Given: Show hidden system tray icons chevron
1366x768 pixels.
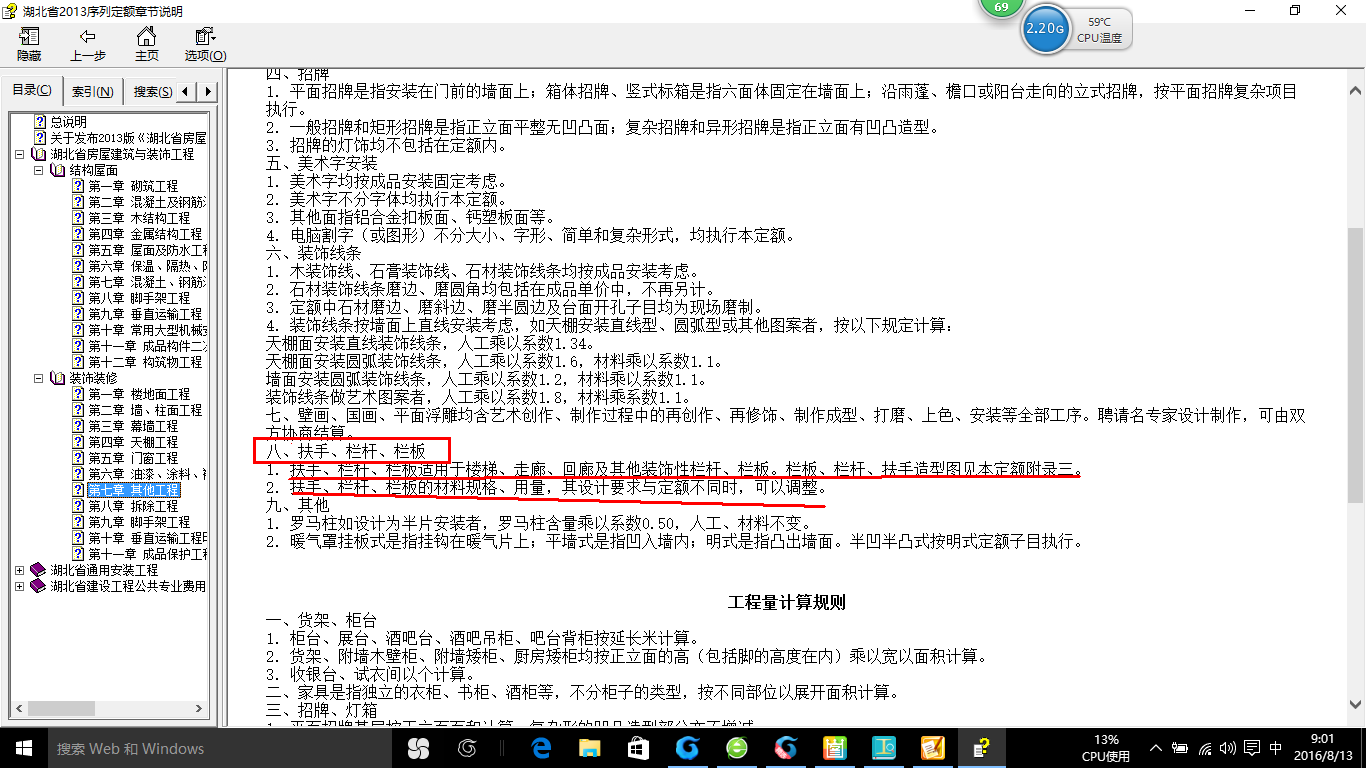Looking at the screenshot, I should (1156, 748).
